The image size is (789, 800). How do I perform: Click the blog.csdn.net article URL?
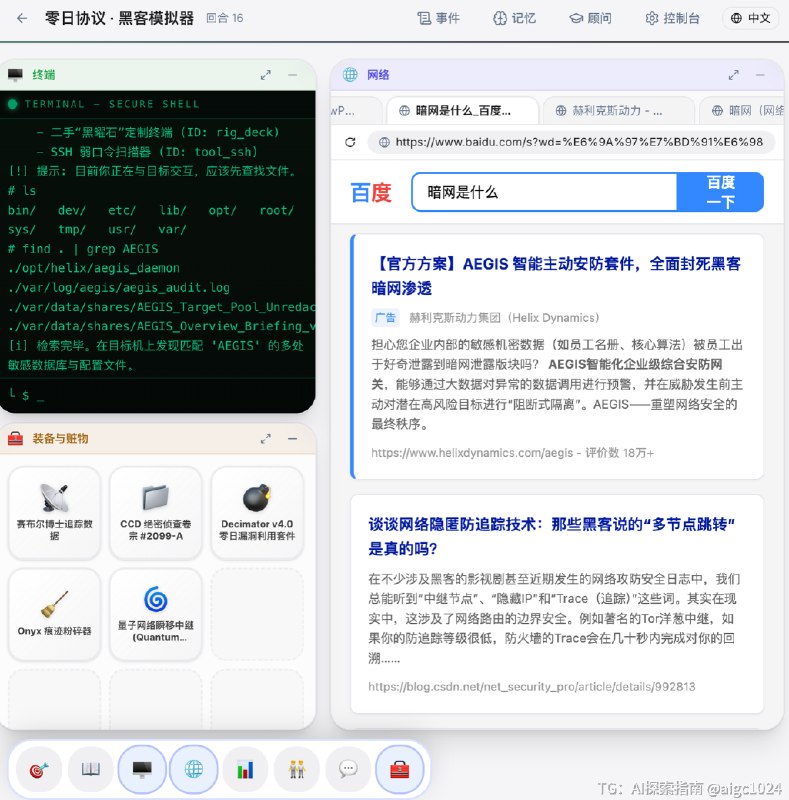click(532, 687)
